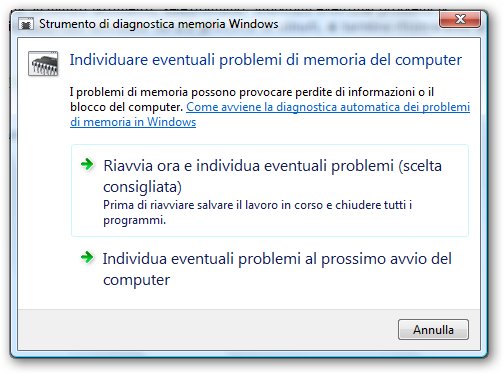Click the 'programmi.' text in first option
Screen dimensions: 503x373
(134, 220)
